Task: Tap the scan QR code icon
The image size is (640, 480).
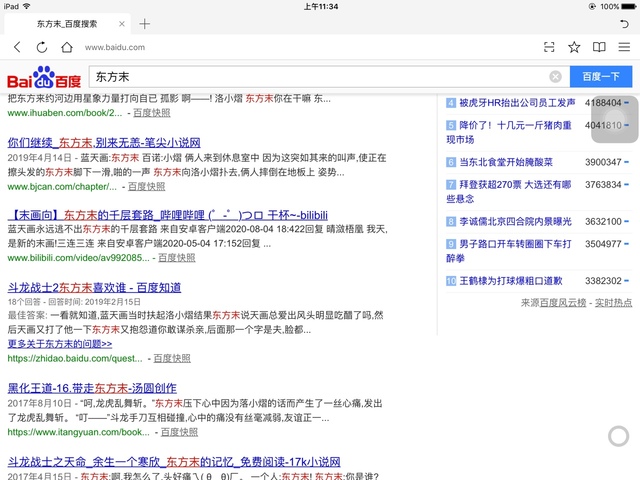Action: [x=549, y=47]
